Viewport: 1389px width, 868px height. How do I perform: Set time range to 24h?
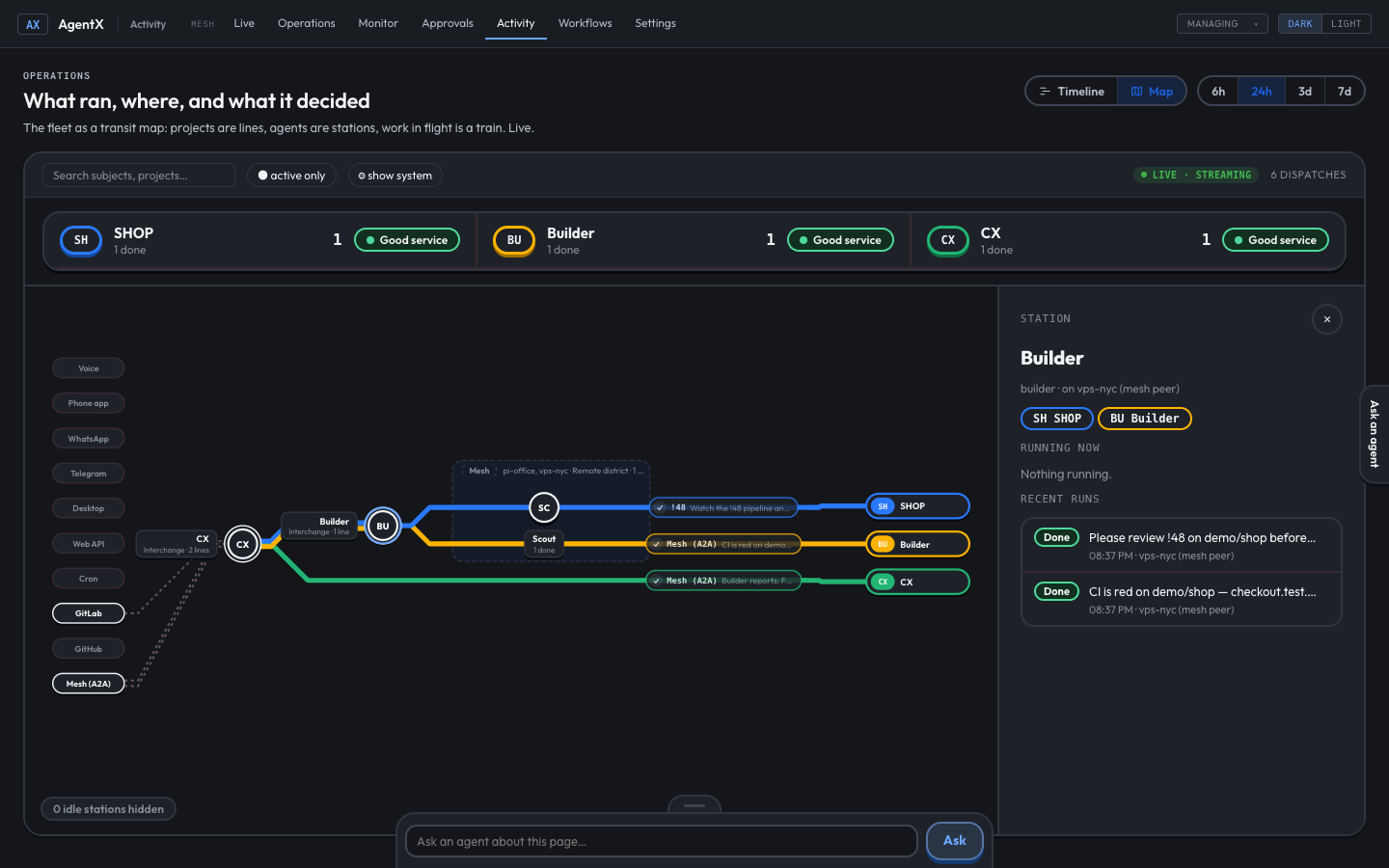[1262, 92]
